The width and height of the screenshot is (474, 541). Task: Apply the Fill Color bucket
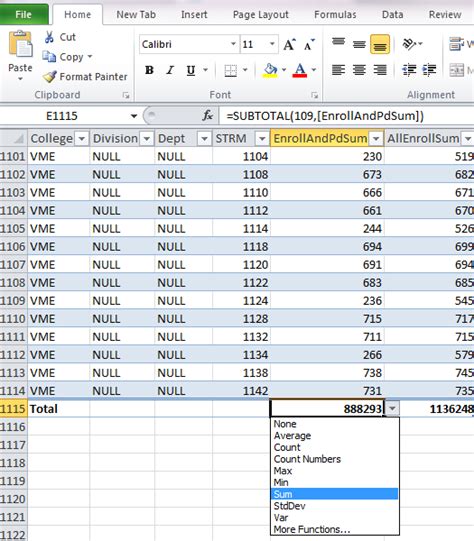point(270,70)
